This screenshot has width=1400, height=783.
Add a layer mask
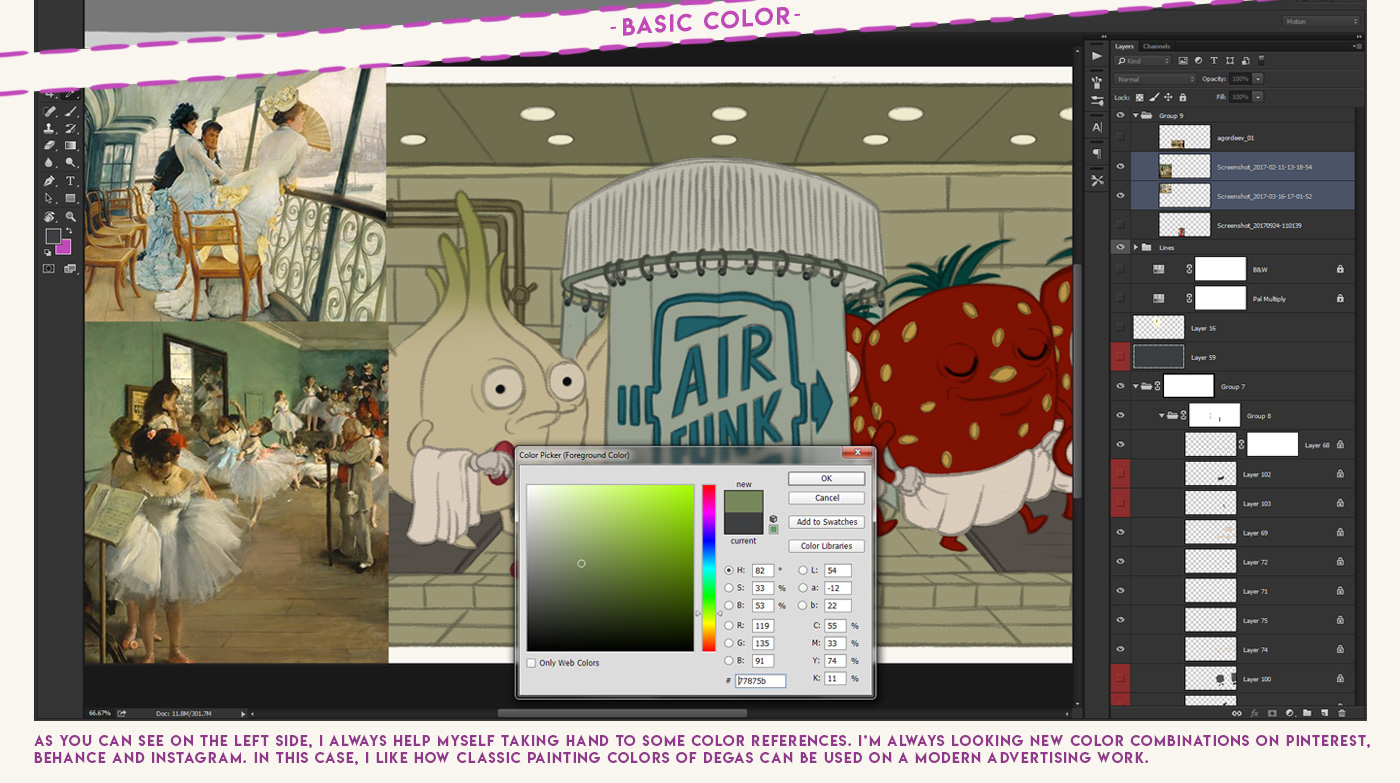click(x=1272, y=713)
